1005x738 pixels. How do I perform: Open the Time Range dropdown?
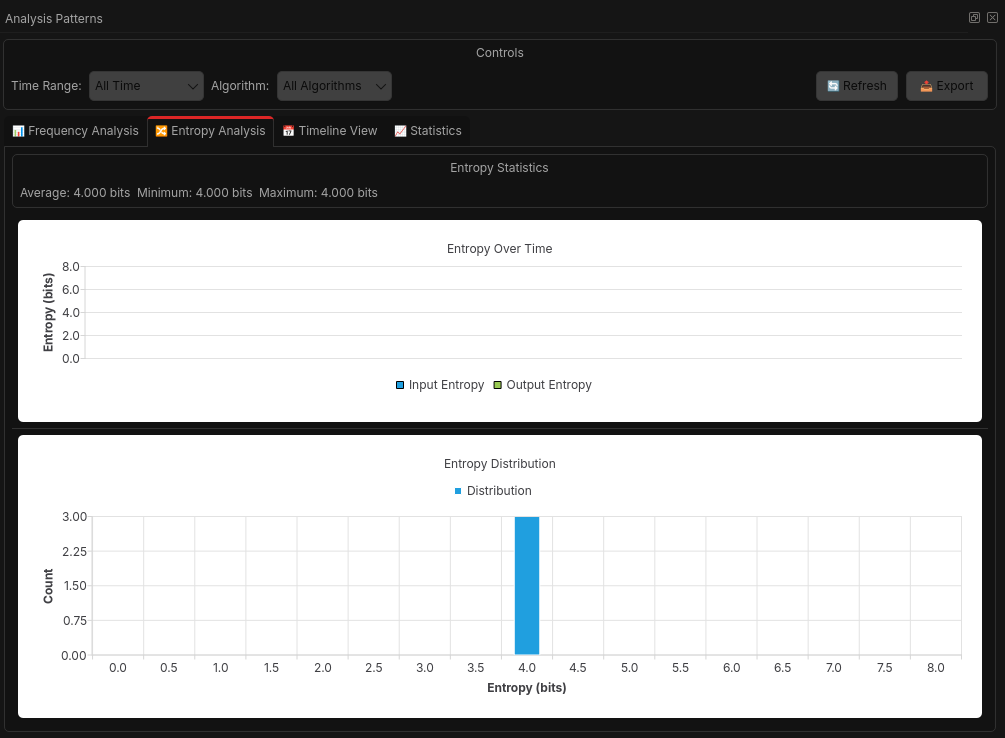(146, 86)
